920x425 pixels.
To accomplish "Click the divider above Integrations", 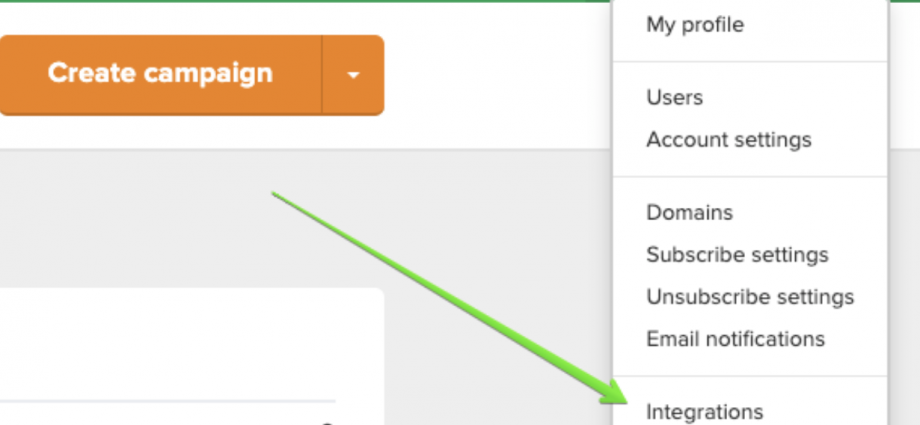I will (750, 376).
